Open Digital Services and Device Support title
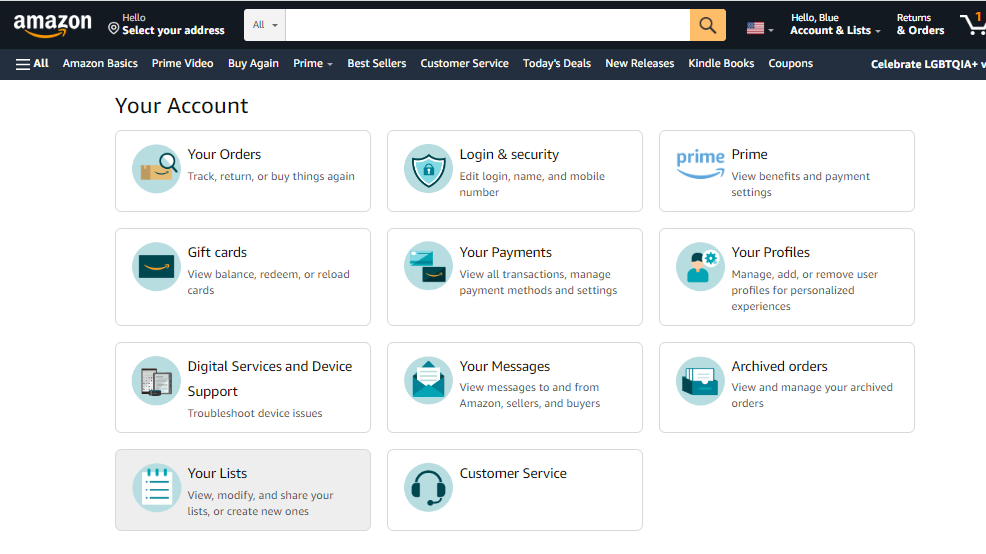 (270, 379)
